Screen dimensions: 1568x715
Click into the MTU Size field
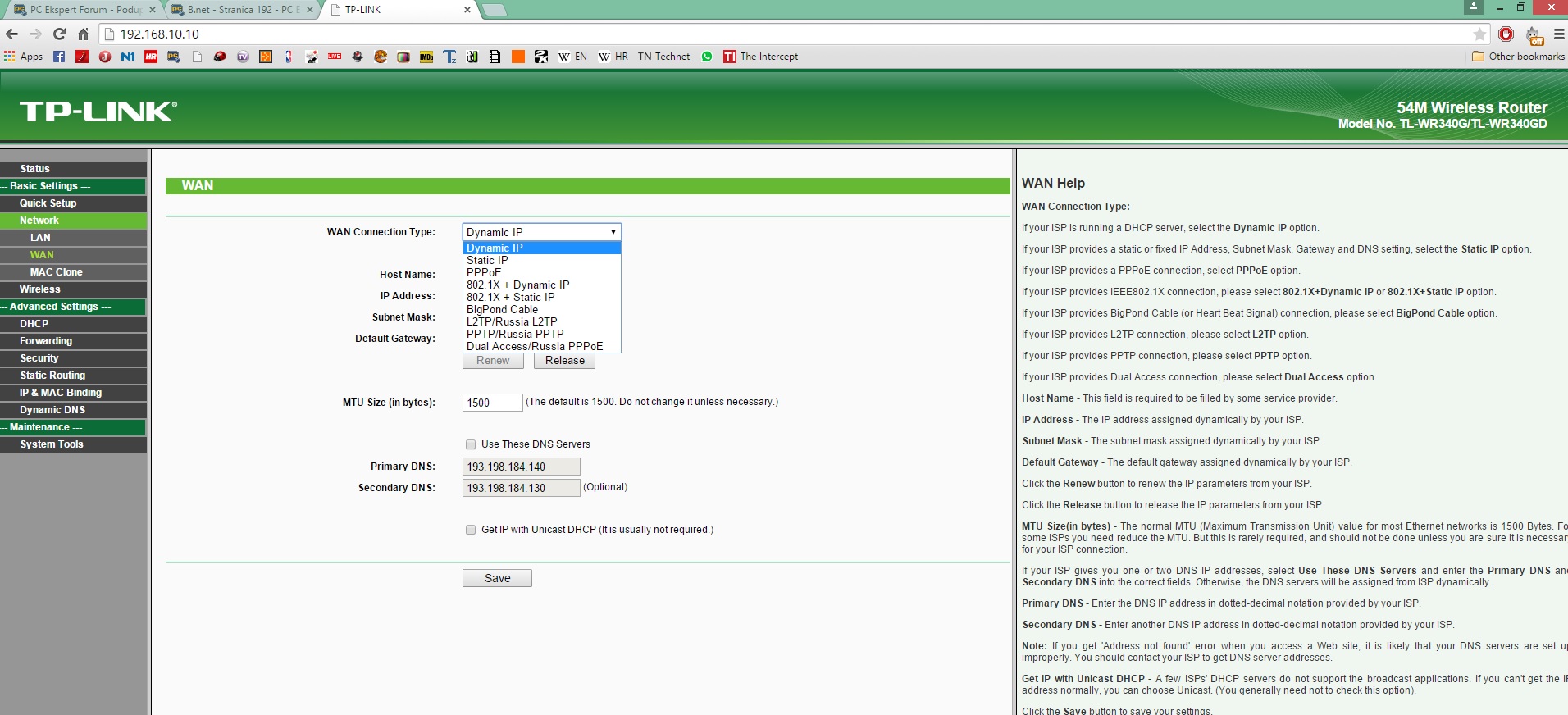(492, 403)
